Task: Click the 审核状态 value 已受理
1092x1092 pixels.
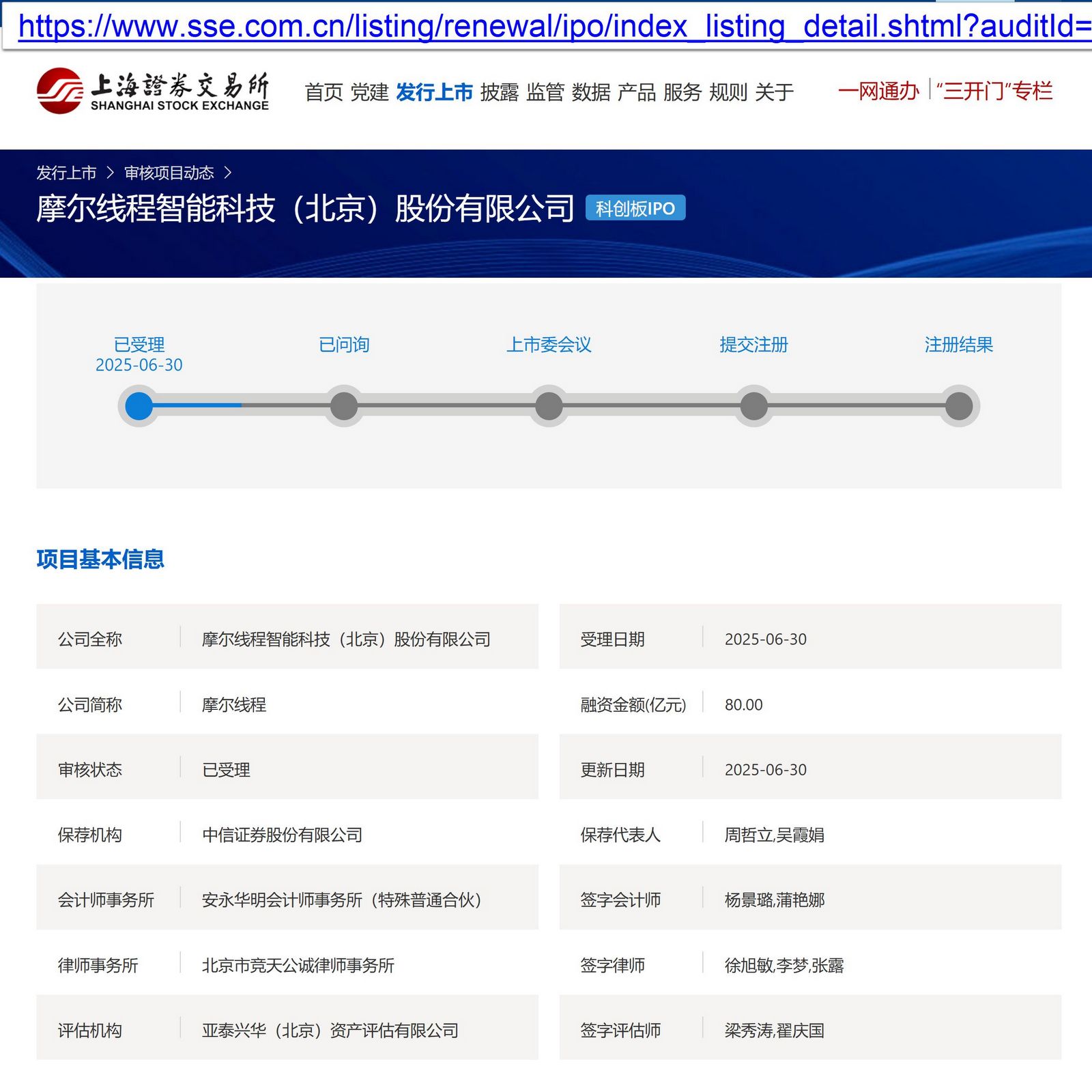Action: (226, 770)
